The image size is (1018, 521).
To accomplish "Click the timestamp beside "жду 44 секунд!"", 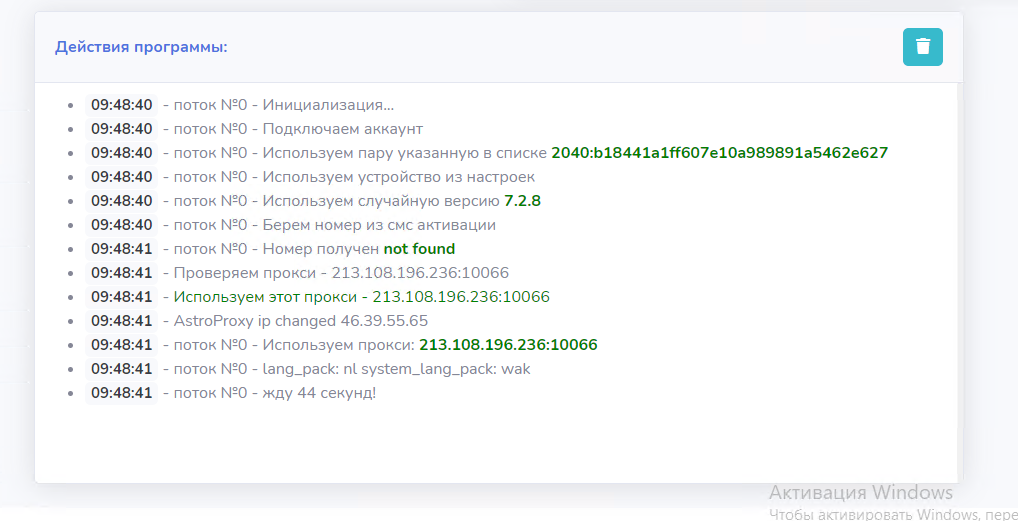I will pyautogui.click(x=122, y=393).
